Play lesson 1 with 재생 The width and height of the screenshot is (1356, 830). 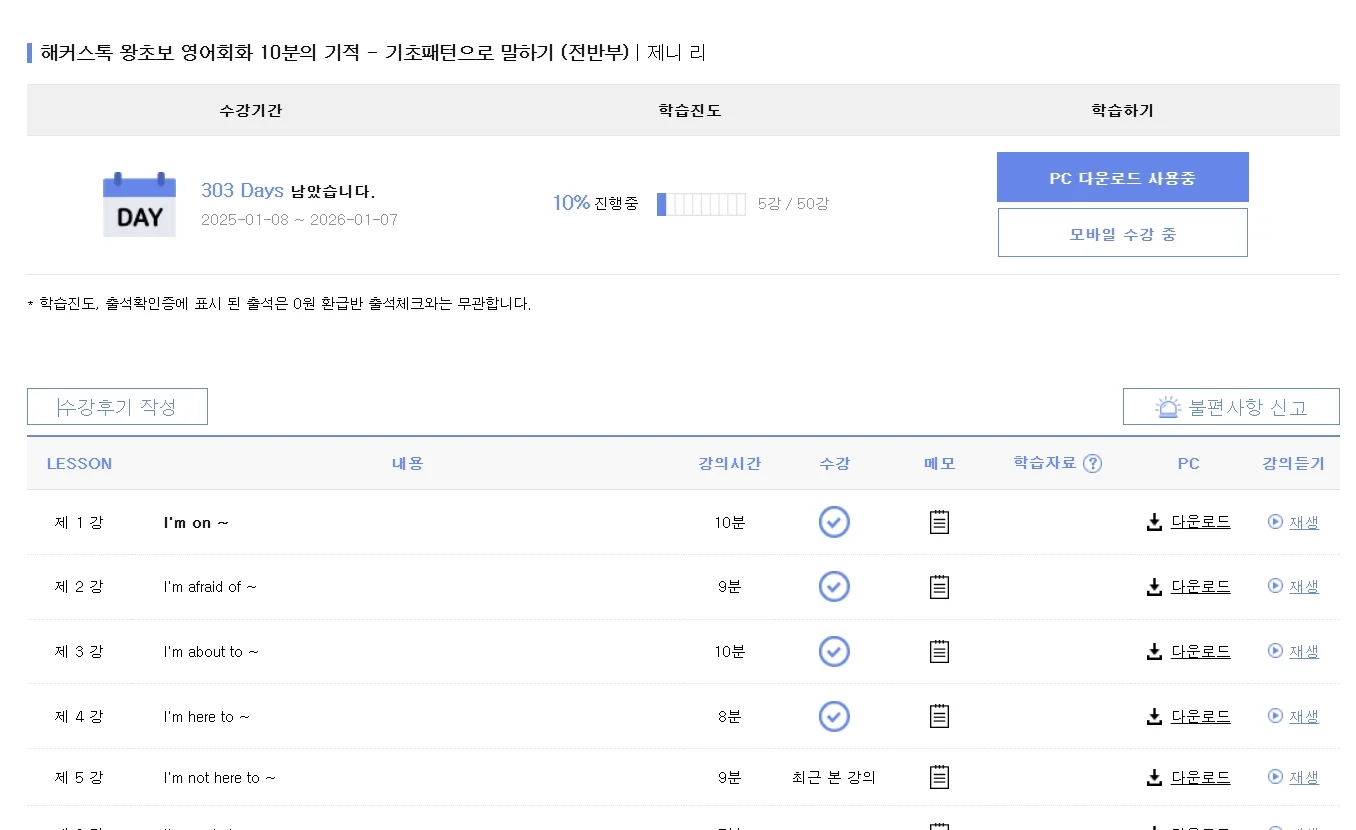[1293, 522]
